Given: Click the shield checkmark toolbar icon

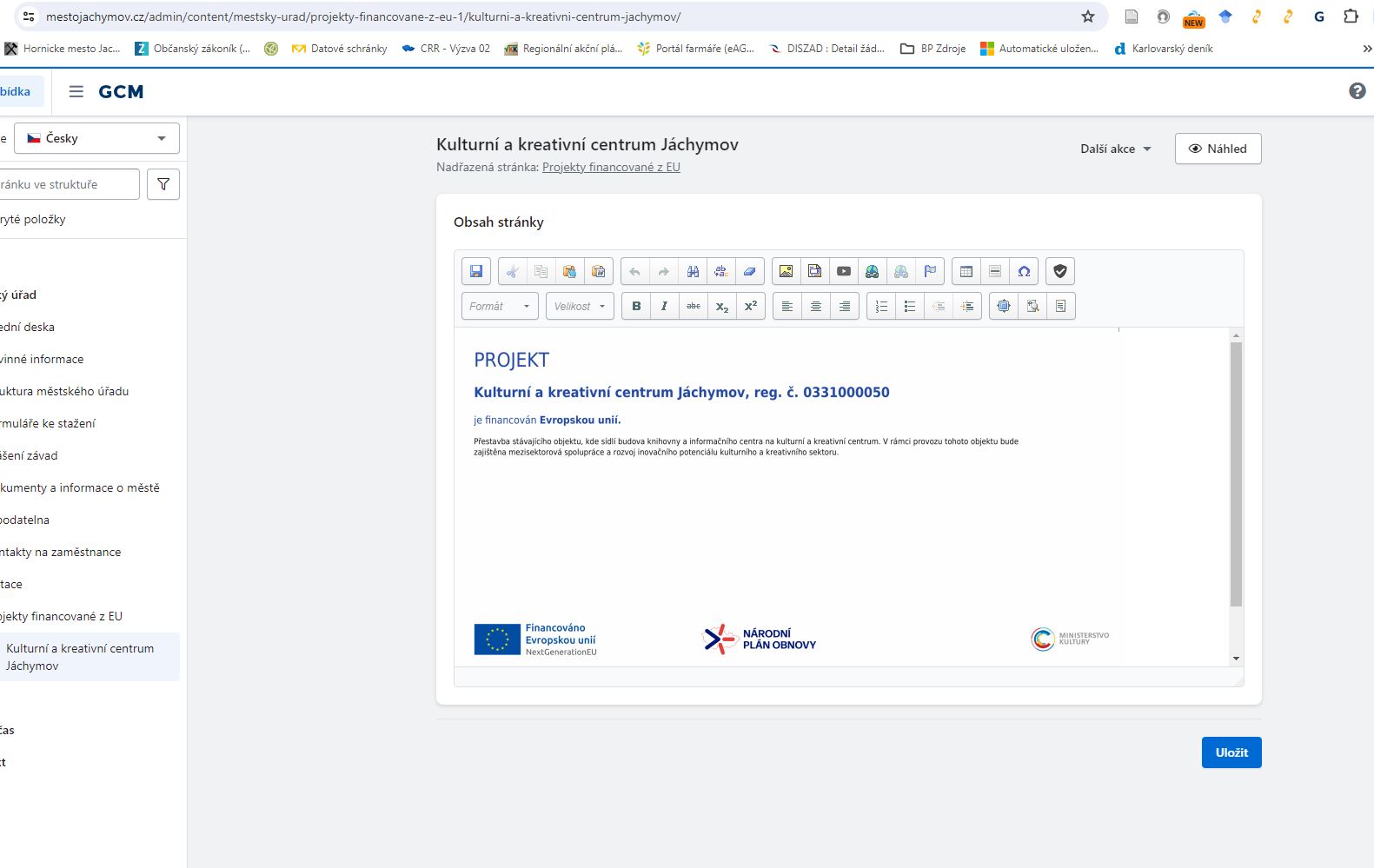Looking at the screenshot, I should tap(1059, 271).
